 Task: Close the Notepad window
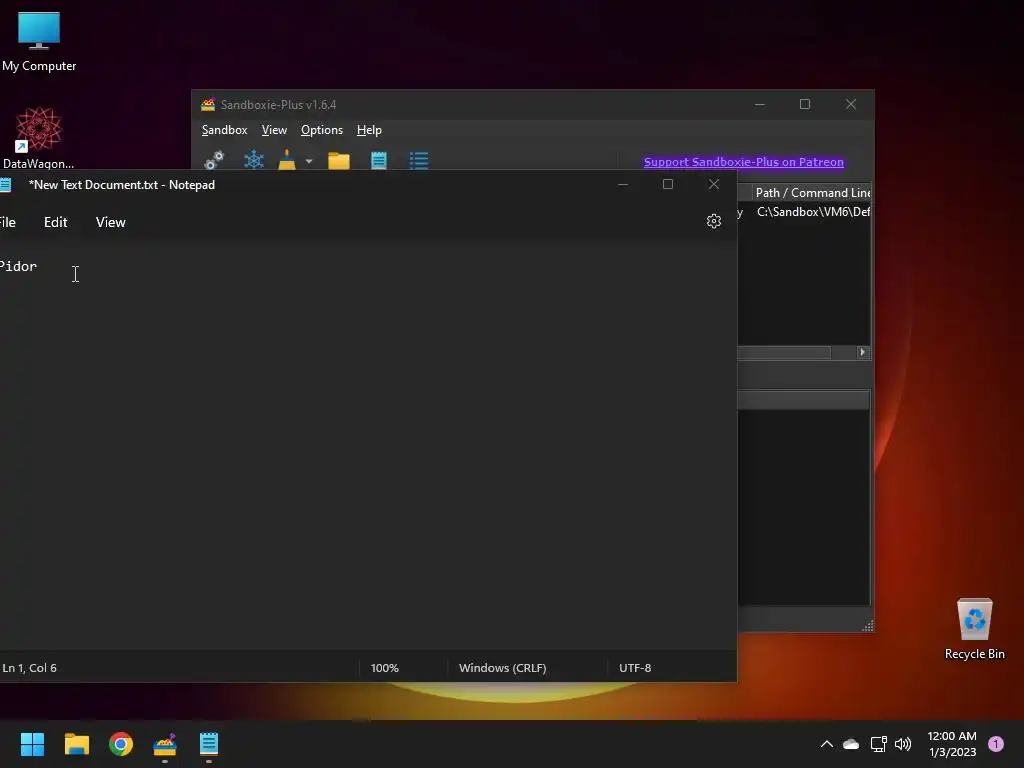(x=714, y=185)
